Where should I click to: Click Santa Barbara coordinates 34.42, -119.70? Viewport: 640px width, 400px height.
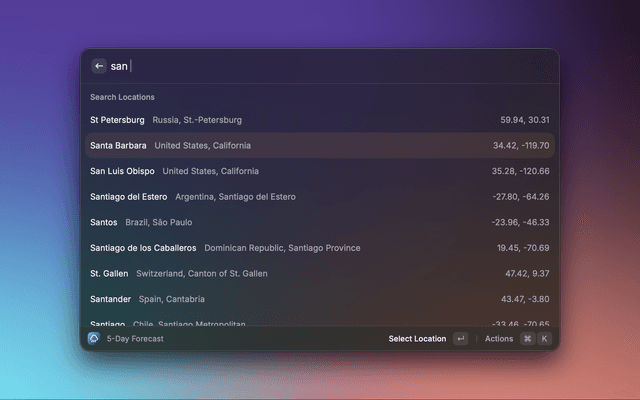pyautogui.click(x=520, y=145)
